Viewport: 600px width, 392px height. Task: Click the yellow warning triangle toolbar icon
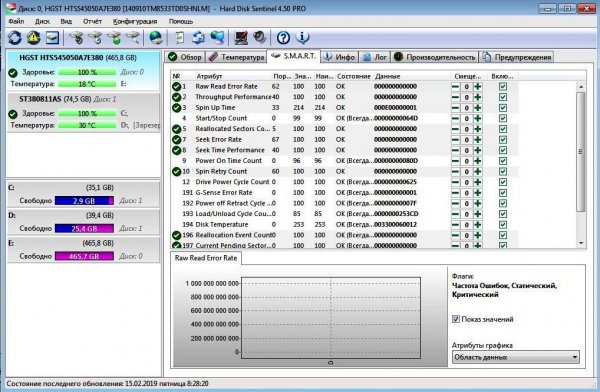point(34,38)
